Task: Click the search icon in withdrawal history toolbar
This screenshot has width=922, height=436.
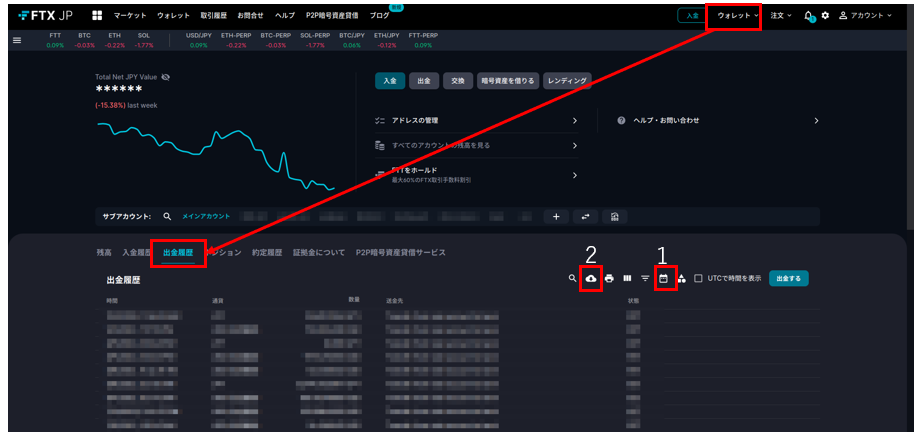Action: point(572,278)
